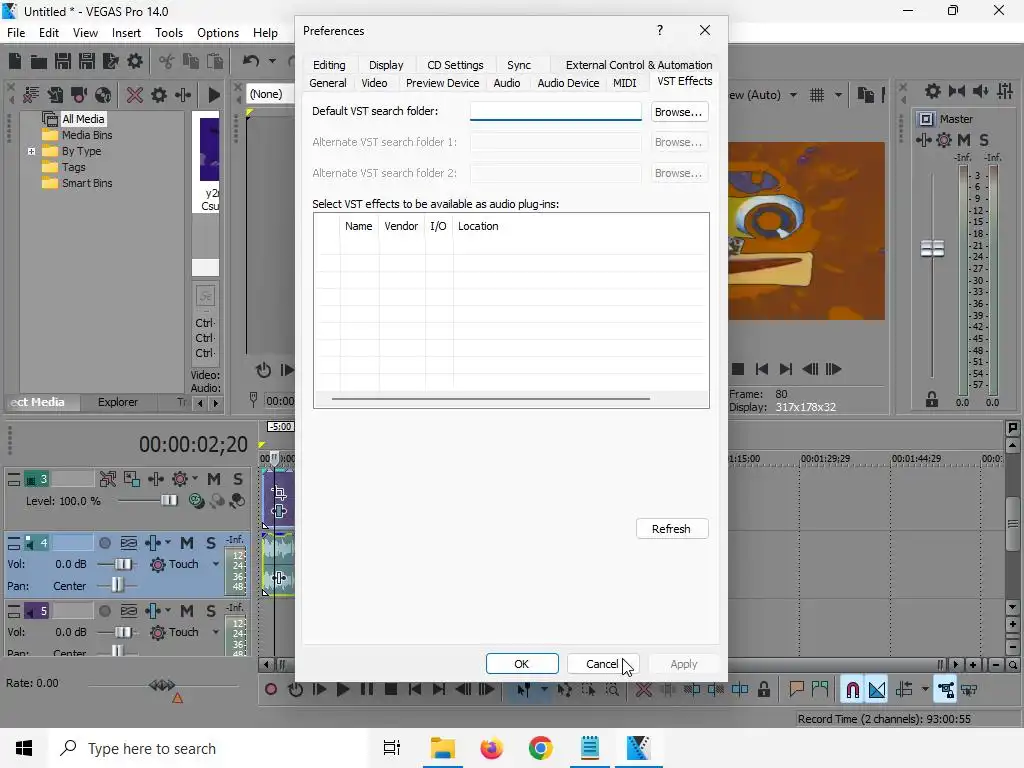Image resolution: width=1024 pixels, height=768 pixels.
Task: Arm audio track 4 for recording
Action: coord(104,543)
